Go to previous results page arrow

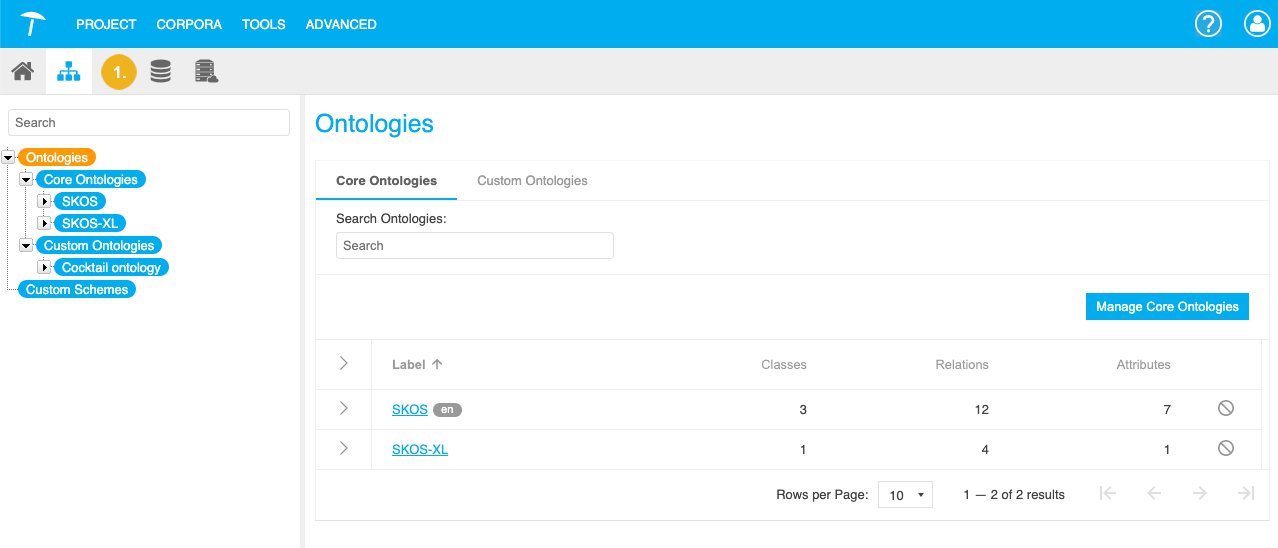click(1154, 493)
